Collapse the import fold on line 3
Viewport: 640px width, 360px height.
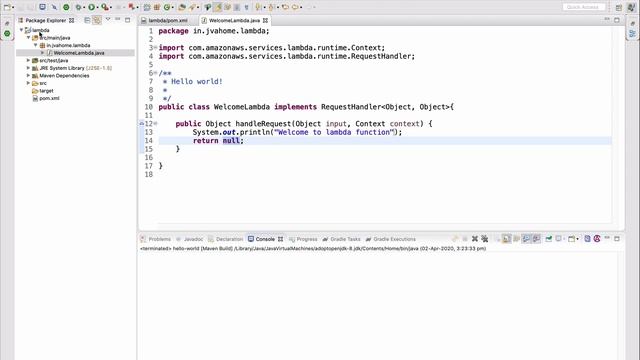coord(155,48)
